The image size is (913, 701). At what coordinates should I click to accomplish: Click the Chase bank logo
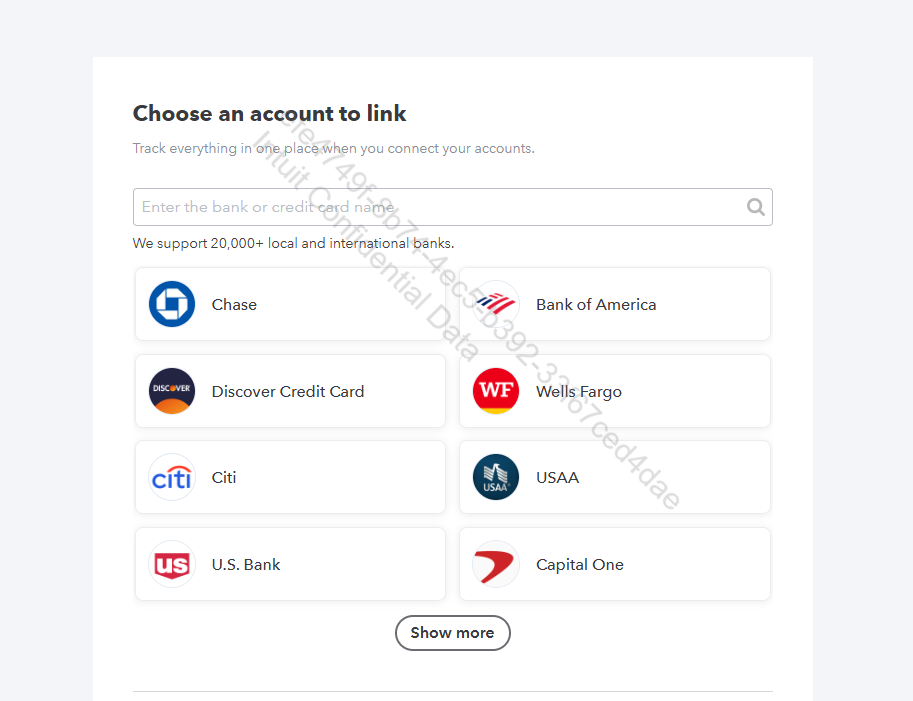click(172, 304)
